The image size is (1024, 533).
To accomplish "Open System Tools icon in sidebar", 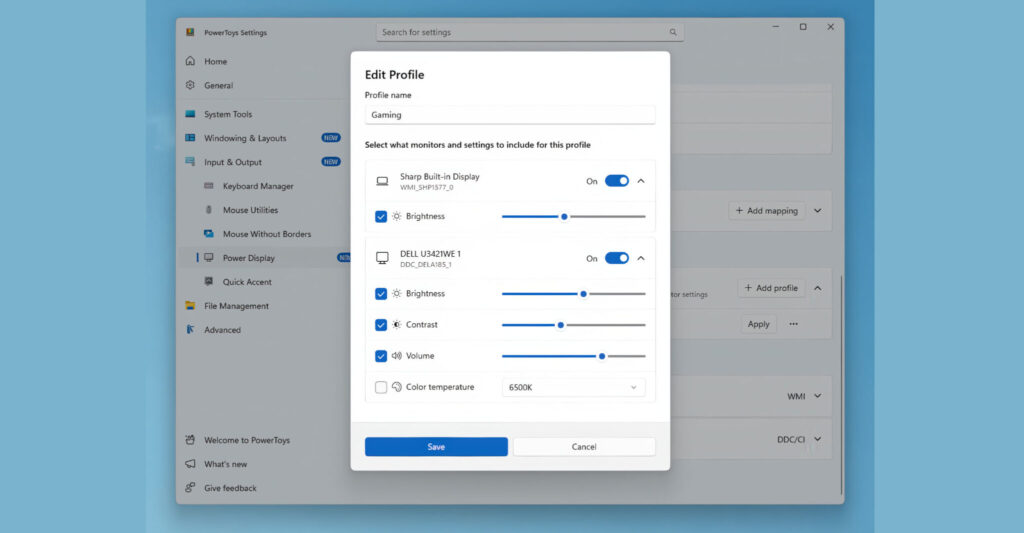I will pos(190,114).
